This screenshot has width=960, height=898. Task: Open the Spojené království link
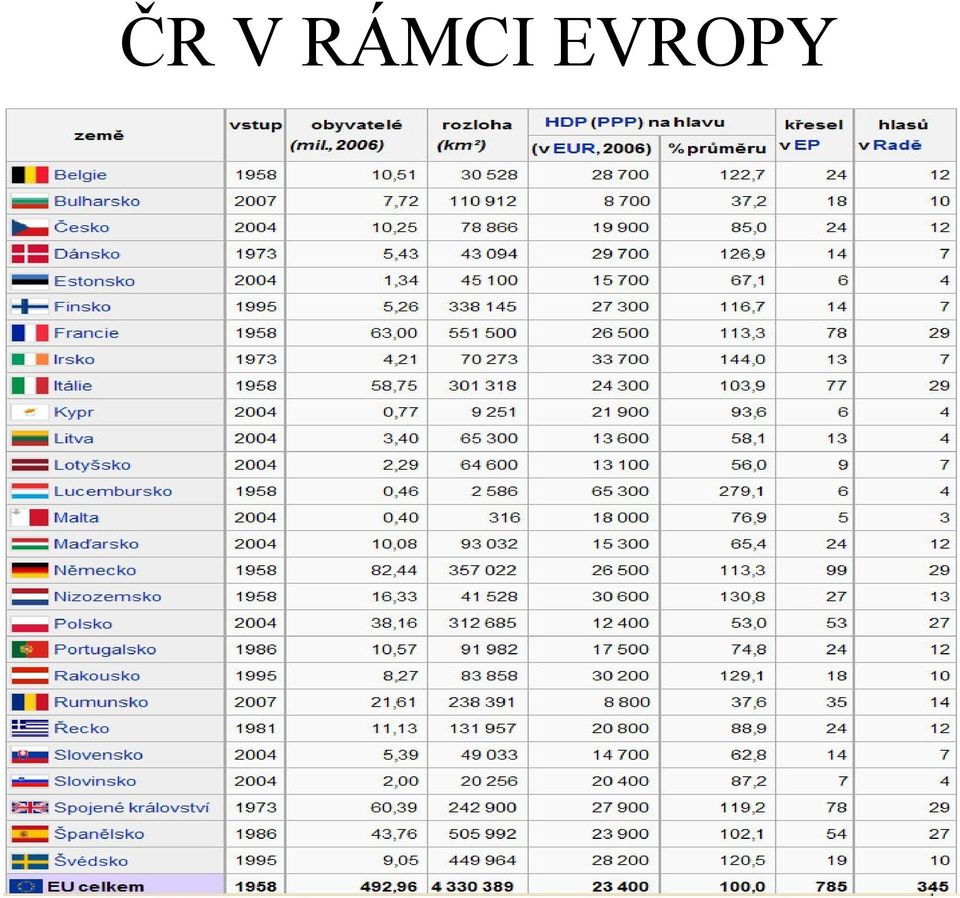tap(132, 807)
